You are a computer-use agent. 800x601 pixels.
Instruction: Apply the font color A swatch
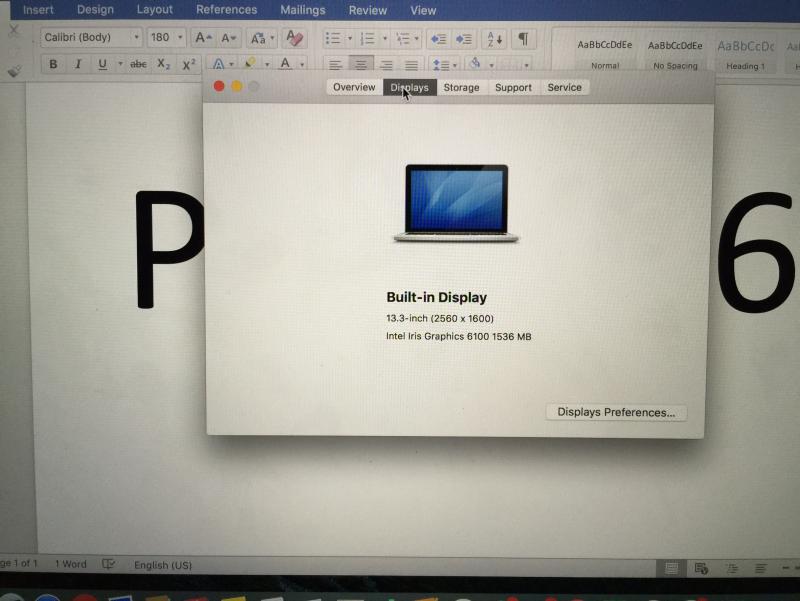point(285,64)
